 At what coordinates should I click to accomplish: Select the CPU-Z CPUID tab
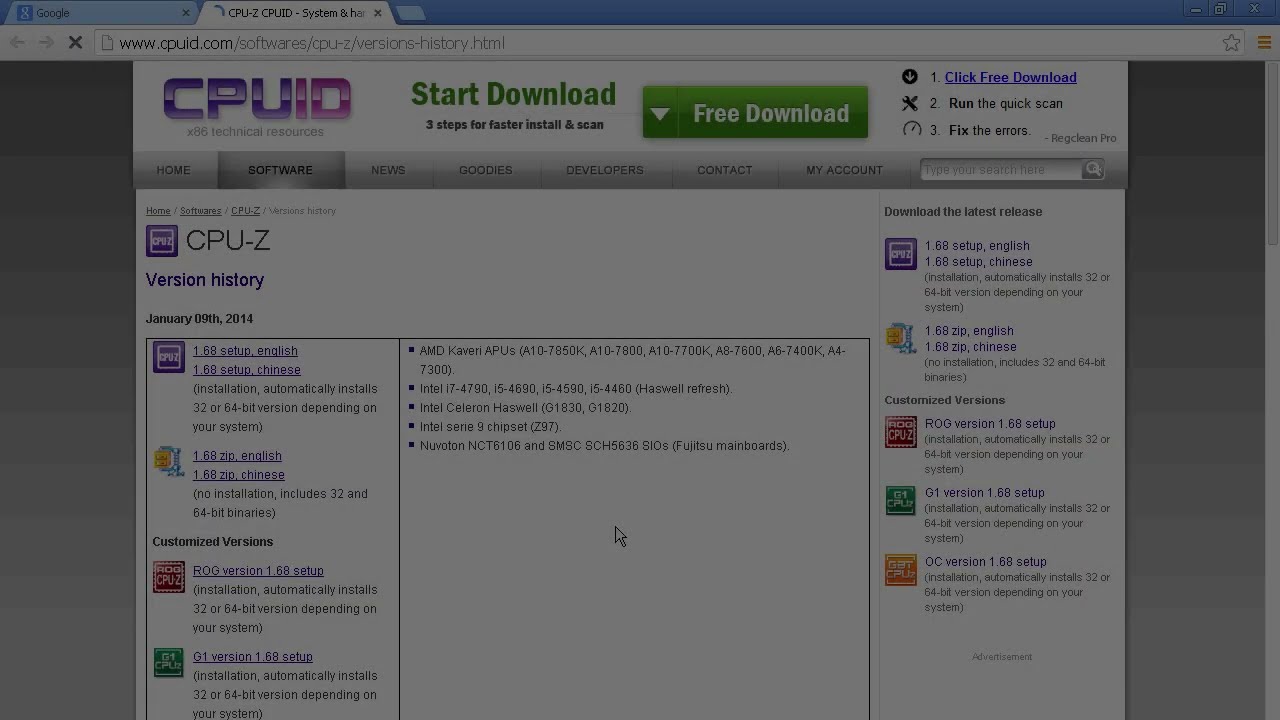coord(295,13)
